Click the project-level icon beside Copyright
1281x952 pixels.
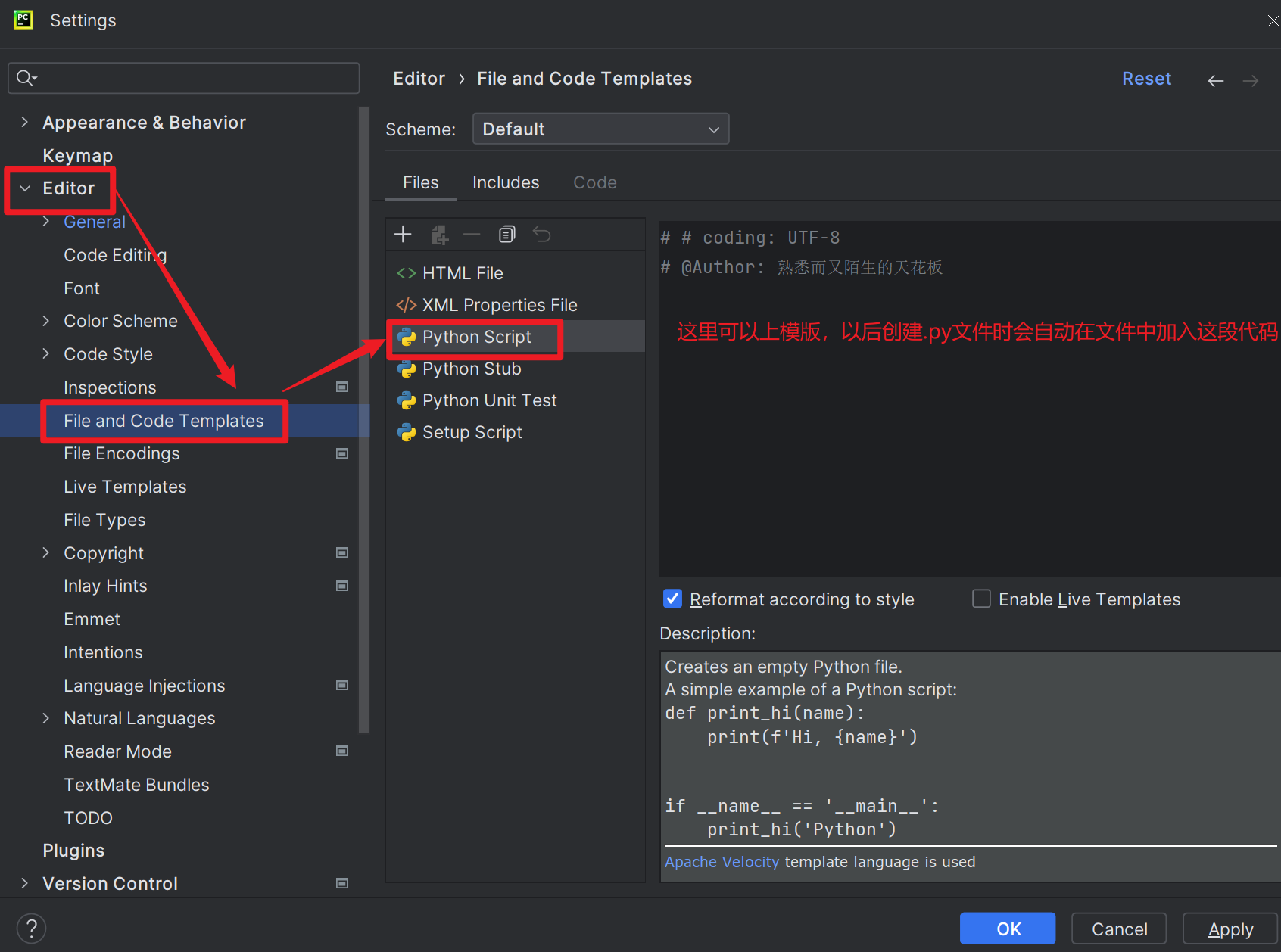pyautogui.click(x=342, y=552)
